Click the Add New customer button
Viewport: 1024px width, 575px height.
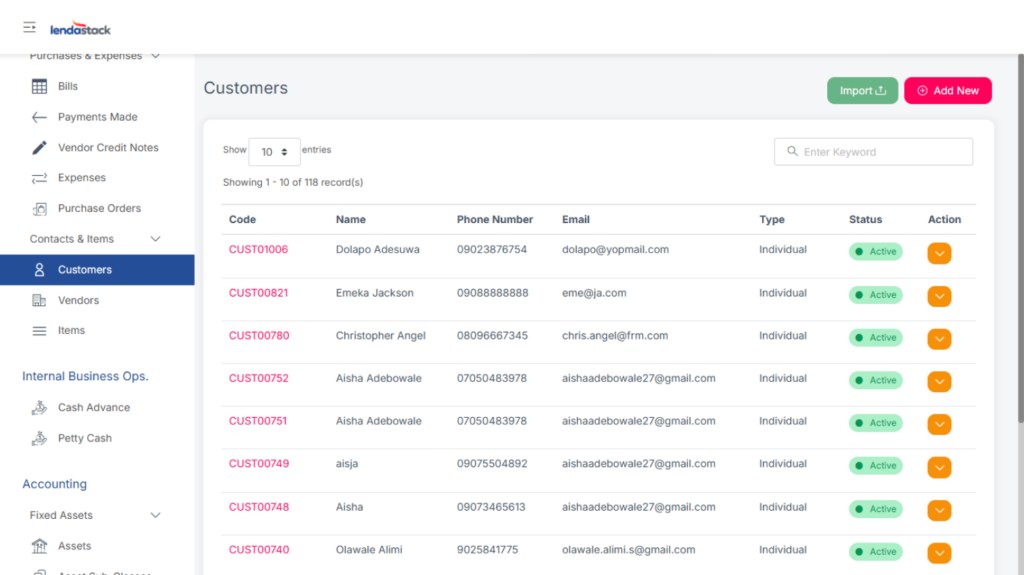(x=947, y=91)
